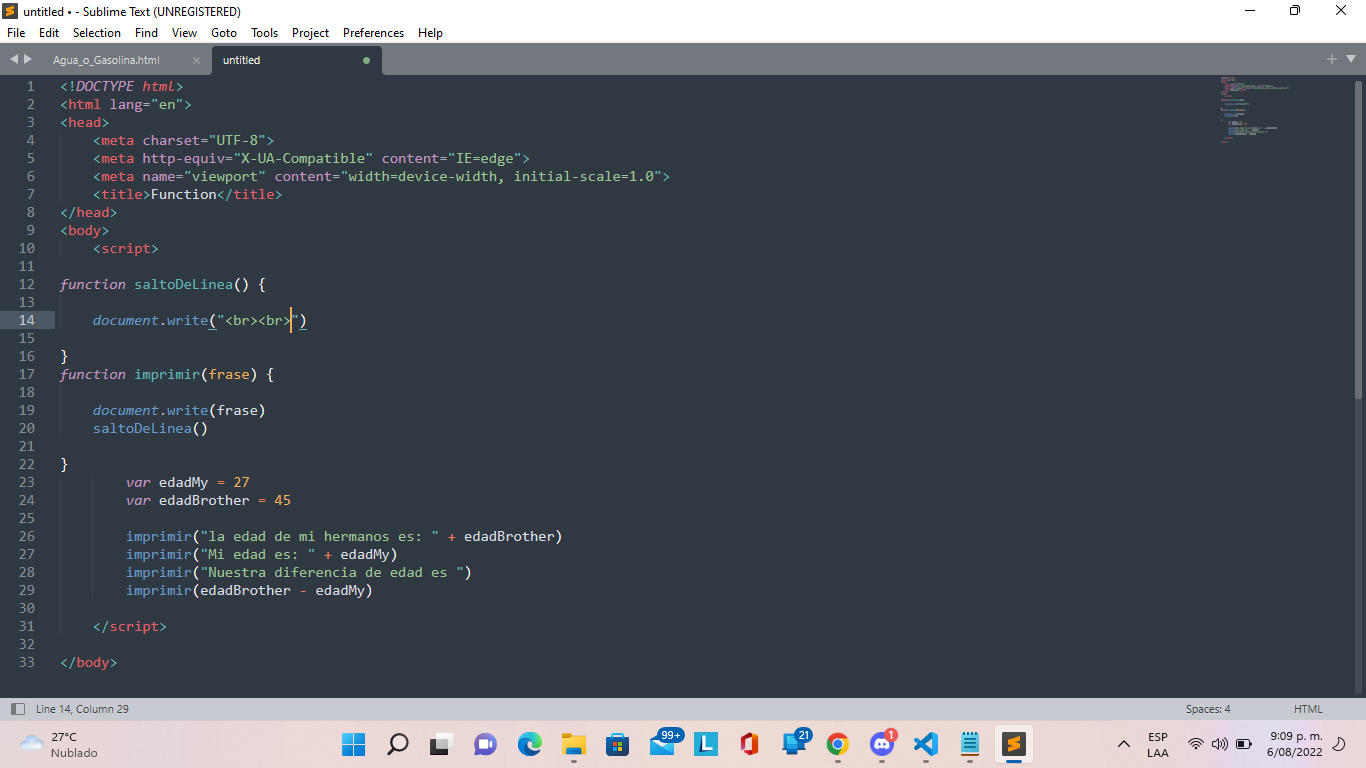
Task: Change syntax via the HTML status label
Action: (1308, 709)
